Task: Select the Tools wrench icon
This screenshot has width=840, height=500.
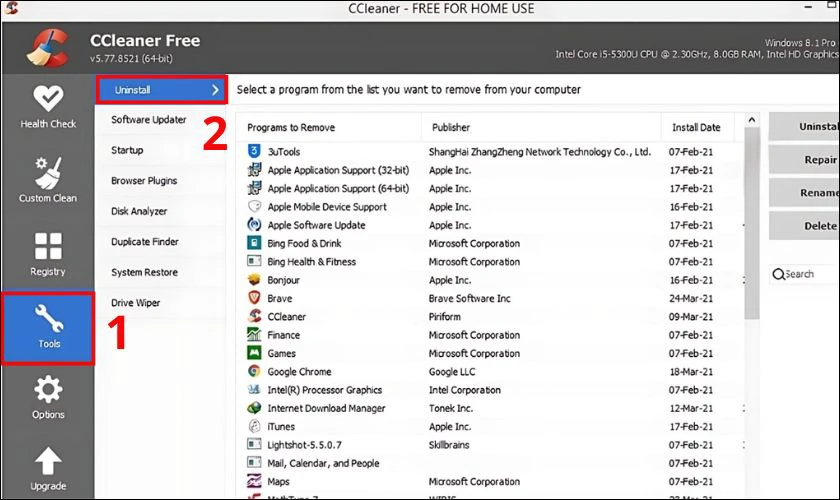Action: 49,319
